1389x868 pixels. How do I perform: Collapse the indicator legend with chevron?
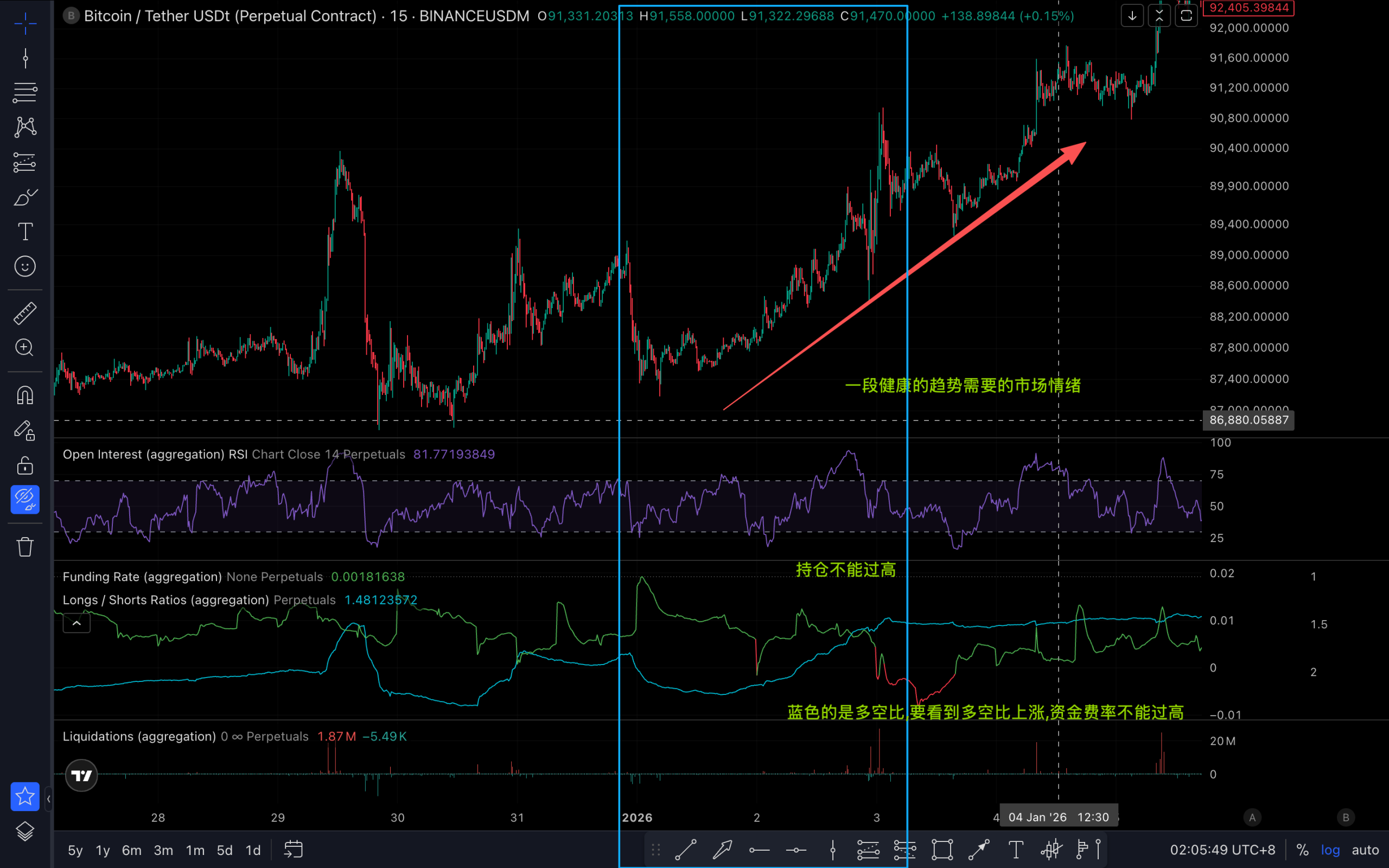(77, 623)
